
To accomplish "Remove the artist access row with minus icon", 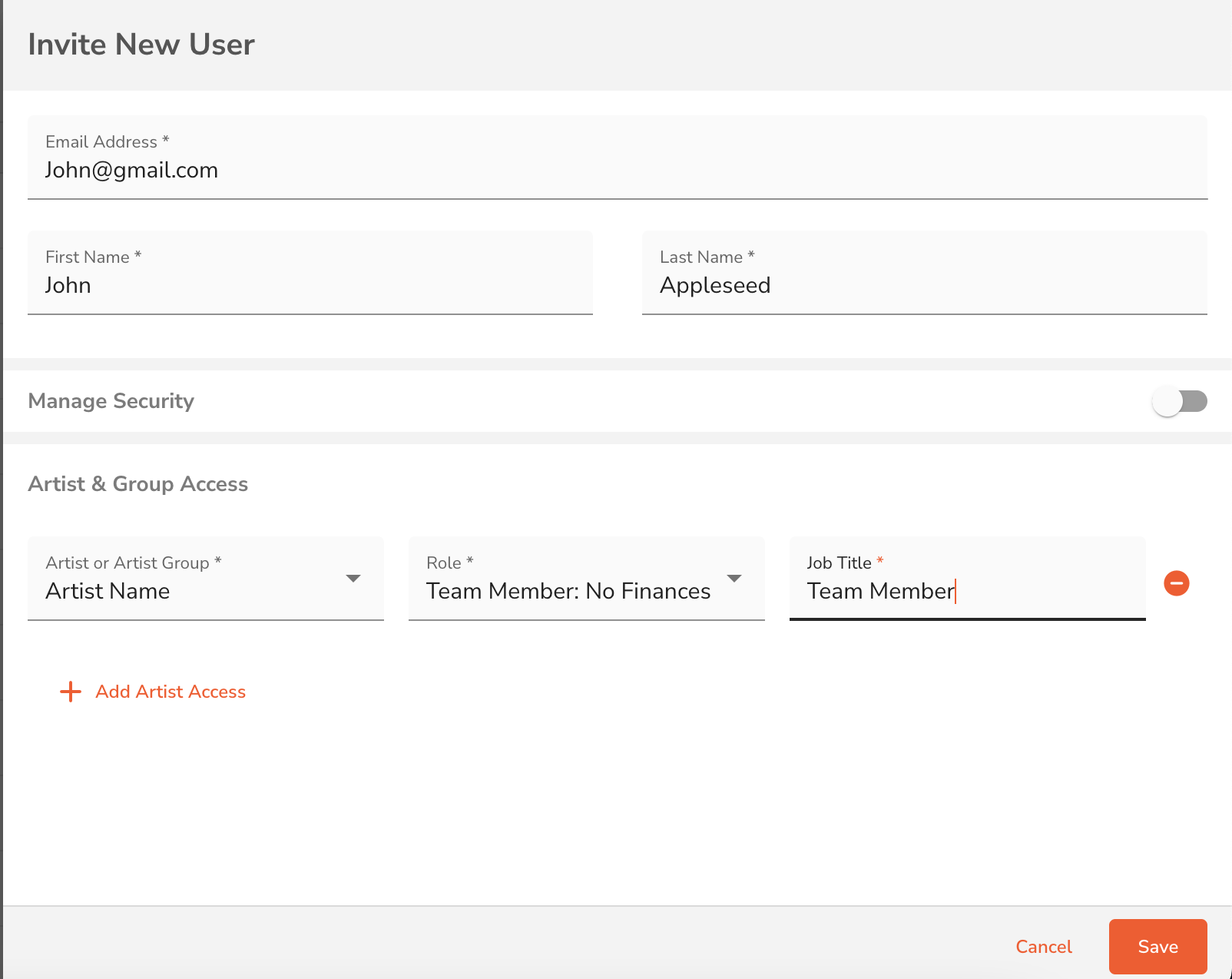I will coord(1176,583).
